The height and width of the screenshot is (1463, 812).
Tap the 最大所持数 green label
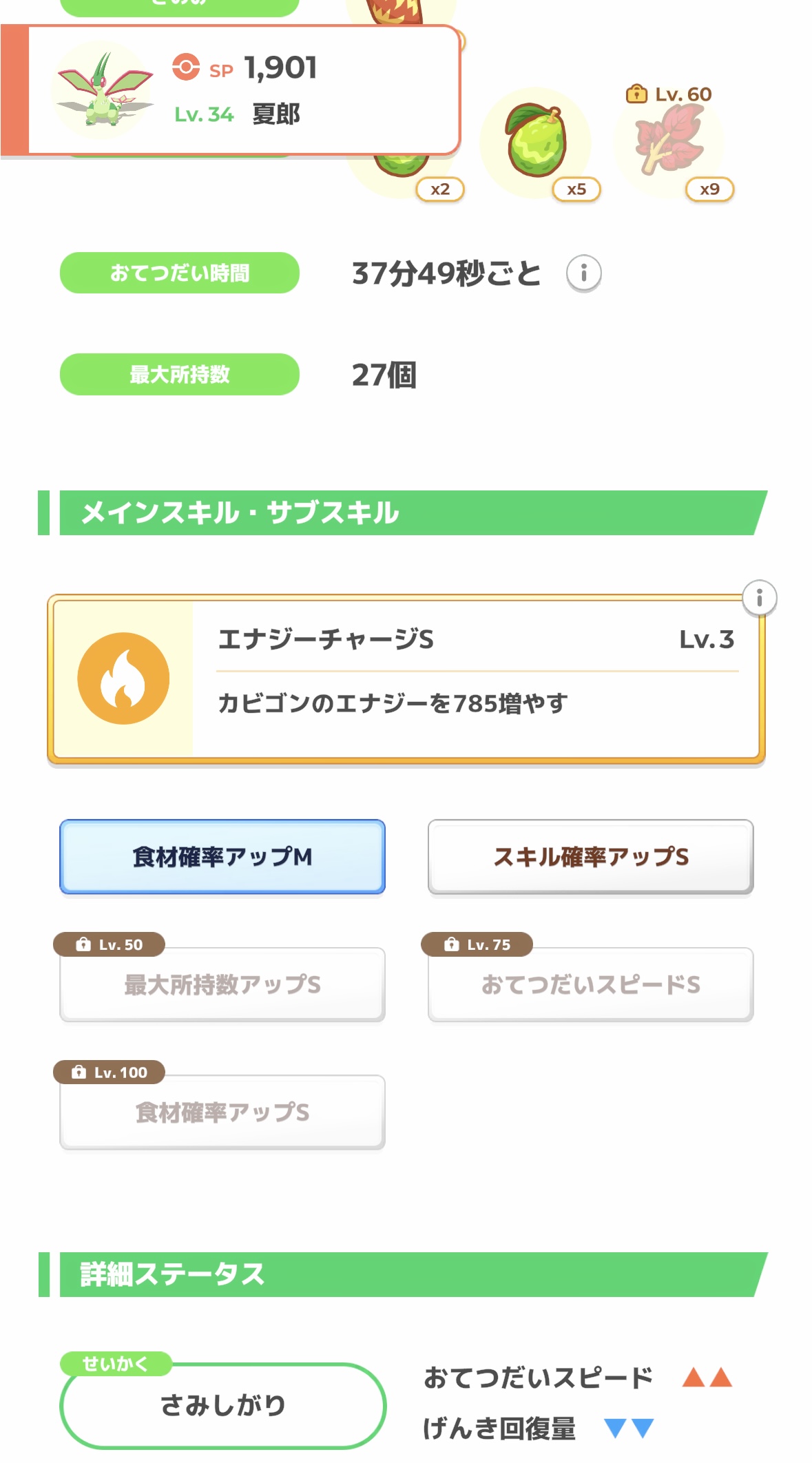click(x=180, y=375)
